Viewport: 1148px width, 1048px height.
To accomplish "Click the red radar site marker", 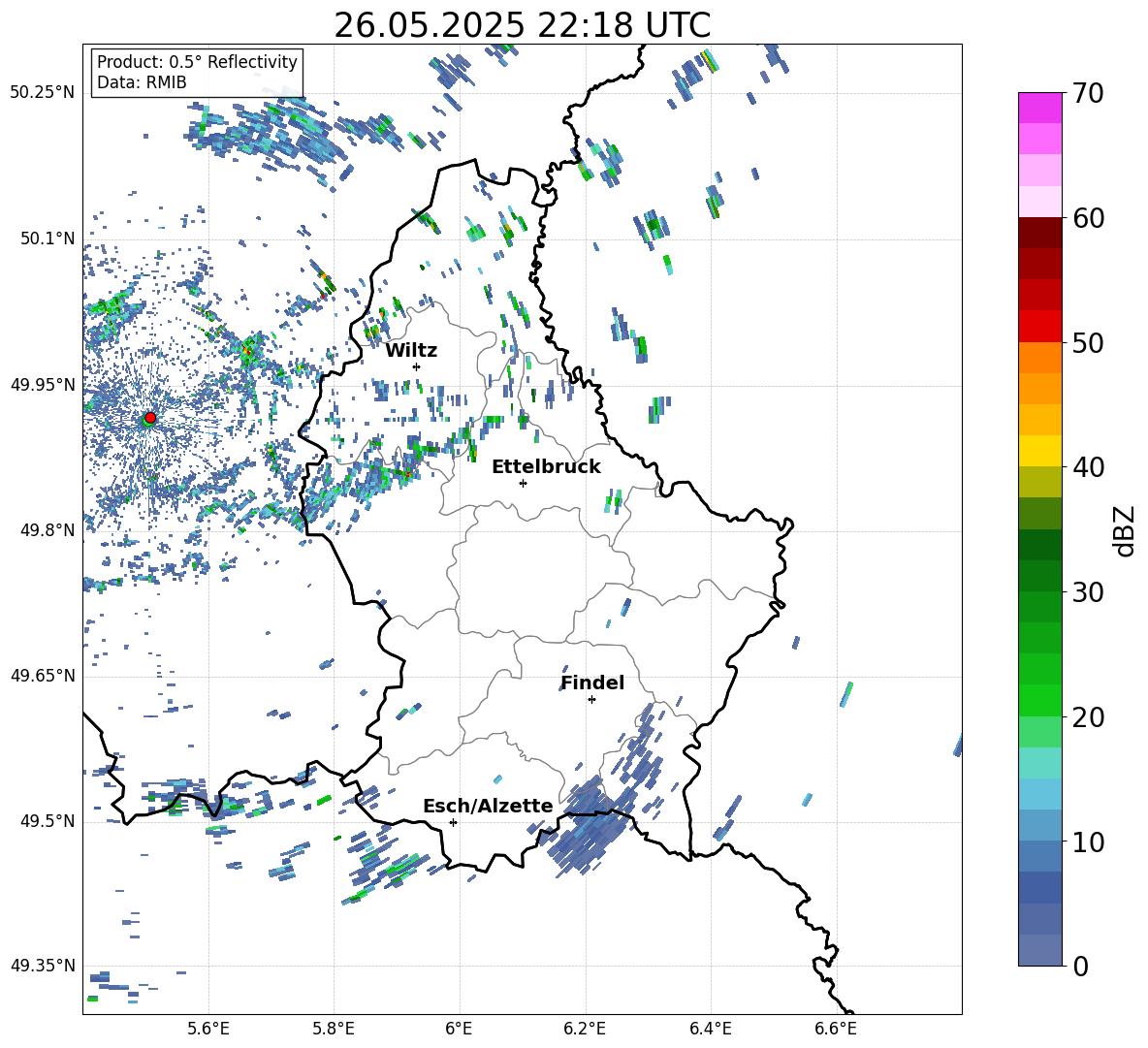I will (150, 417).
